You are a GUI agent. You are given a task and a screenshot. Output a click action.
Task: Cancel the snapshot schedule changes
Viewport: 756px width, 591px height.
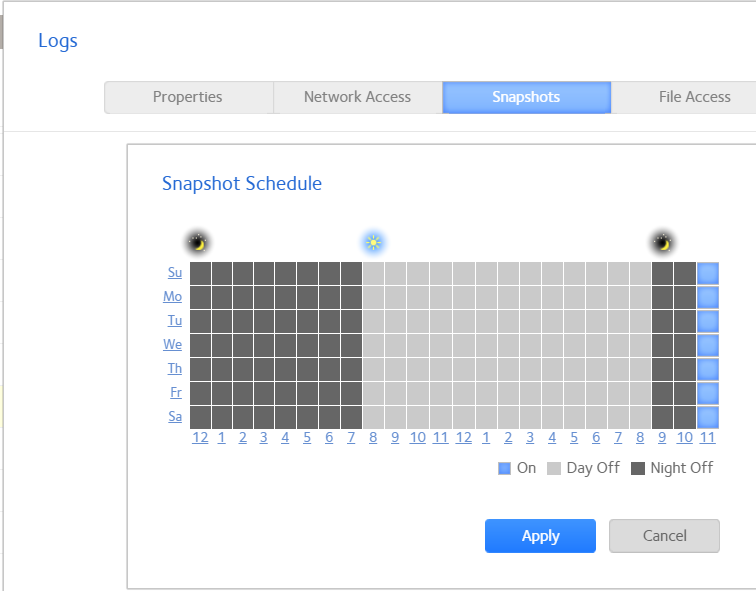664,536
